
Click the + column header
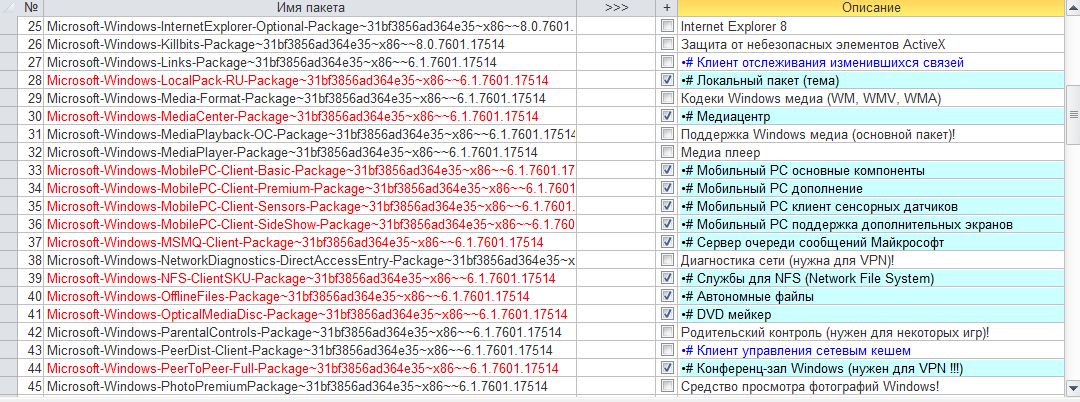pyautogui.click(x=666, y=8)
